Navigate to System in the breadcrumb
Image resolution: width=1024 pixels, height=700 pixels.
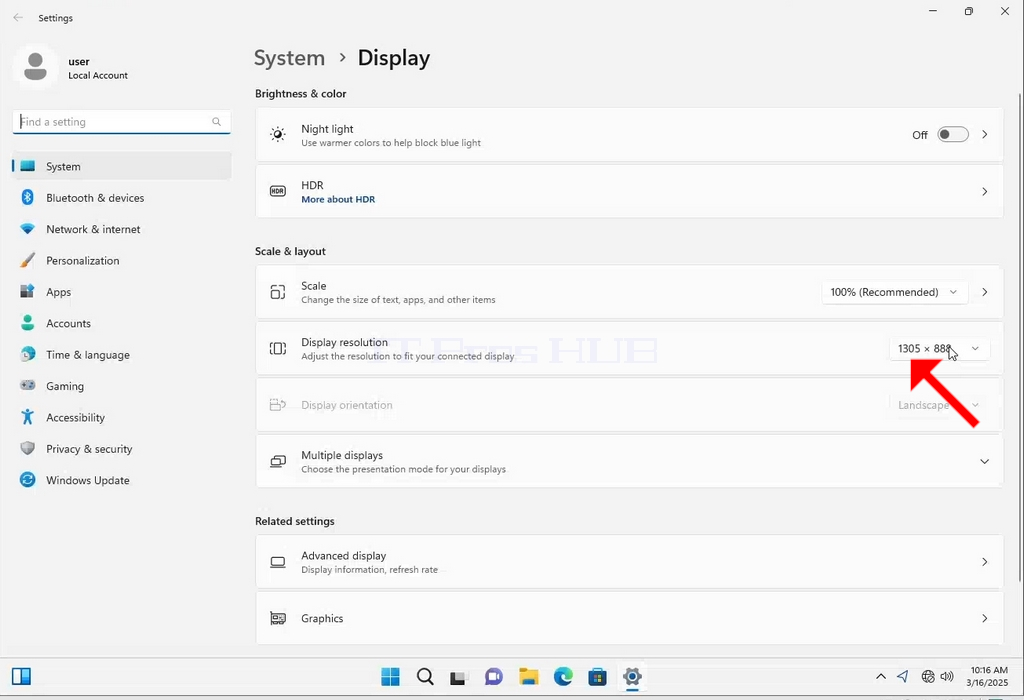click(289, 58)
